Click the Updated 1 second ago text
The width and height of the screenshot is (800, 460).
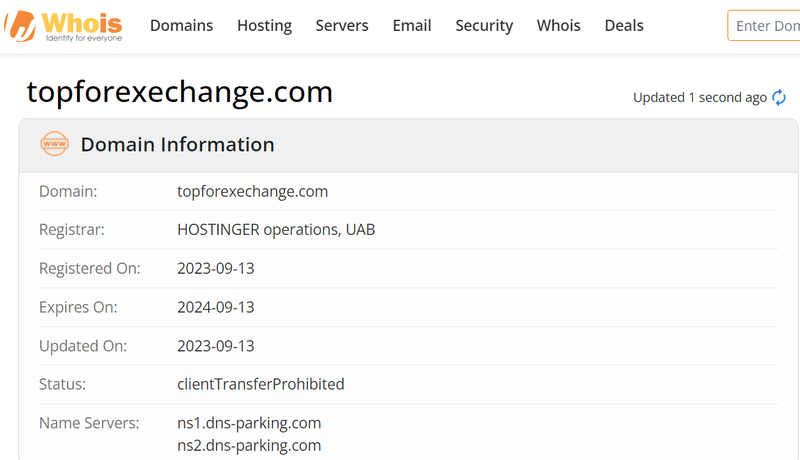(x=699, y=97)
